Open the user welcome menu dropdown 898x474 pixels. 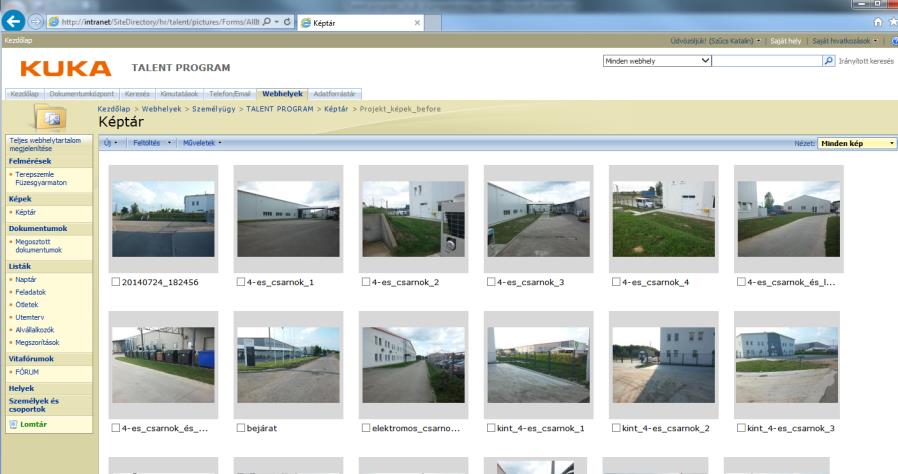(715, 41)
